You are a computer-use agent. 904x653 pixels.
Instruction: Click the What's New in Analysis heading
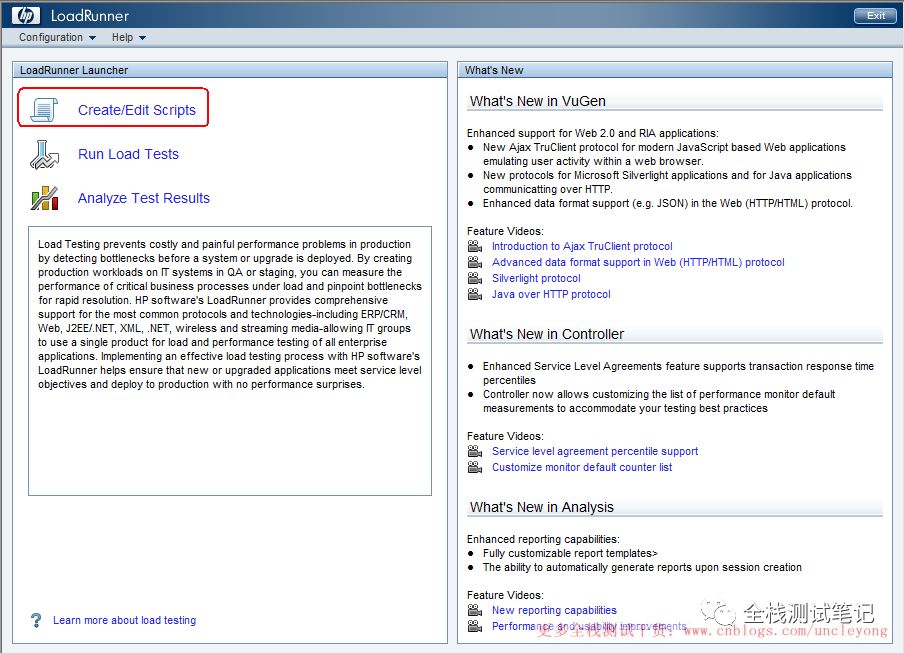point(541,507)
